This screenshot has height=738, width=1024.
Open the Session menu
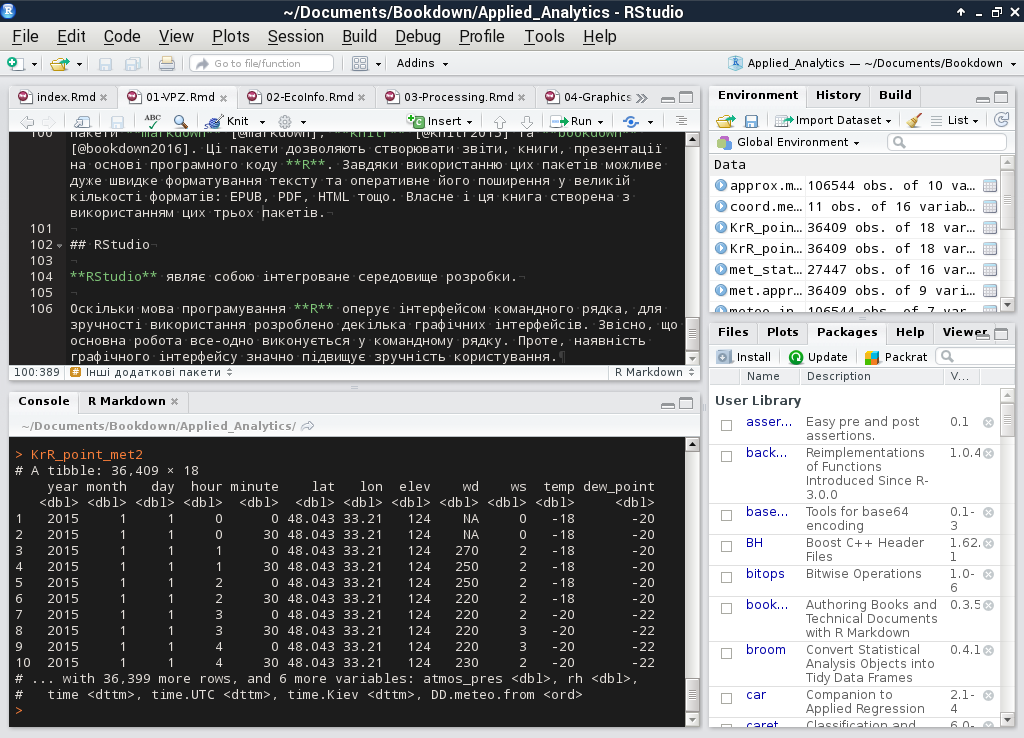pyautogui.click(x=295, y=36)
